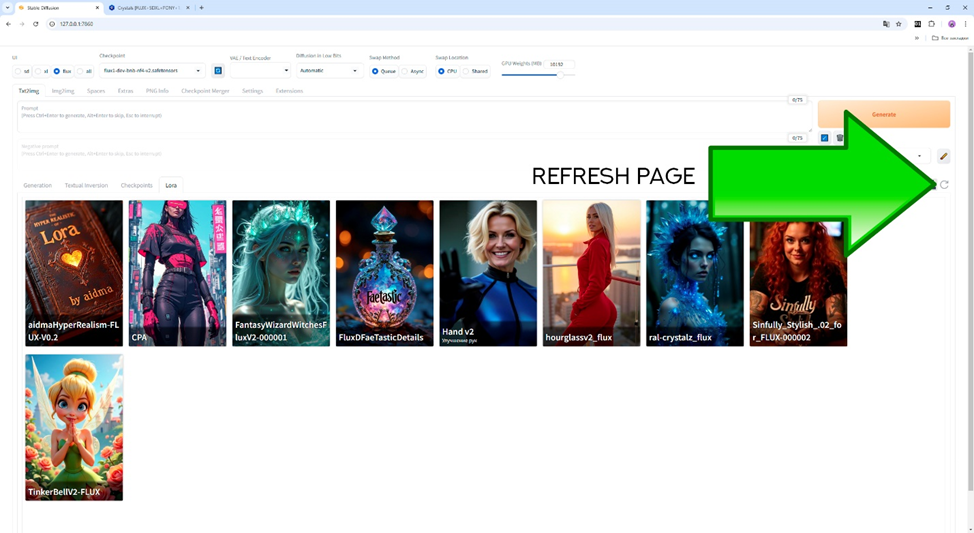
Task: Open the Chrome profile avatar
Action: point(951,24)
